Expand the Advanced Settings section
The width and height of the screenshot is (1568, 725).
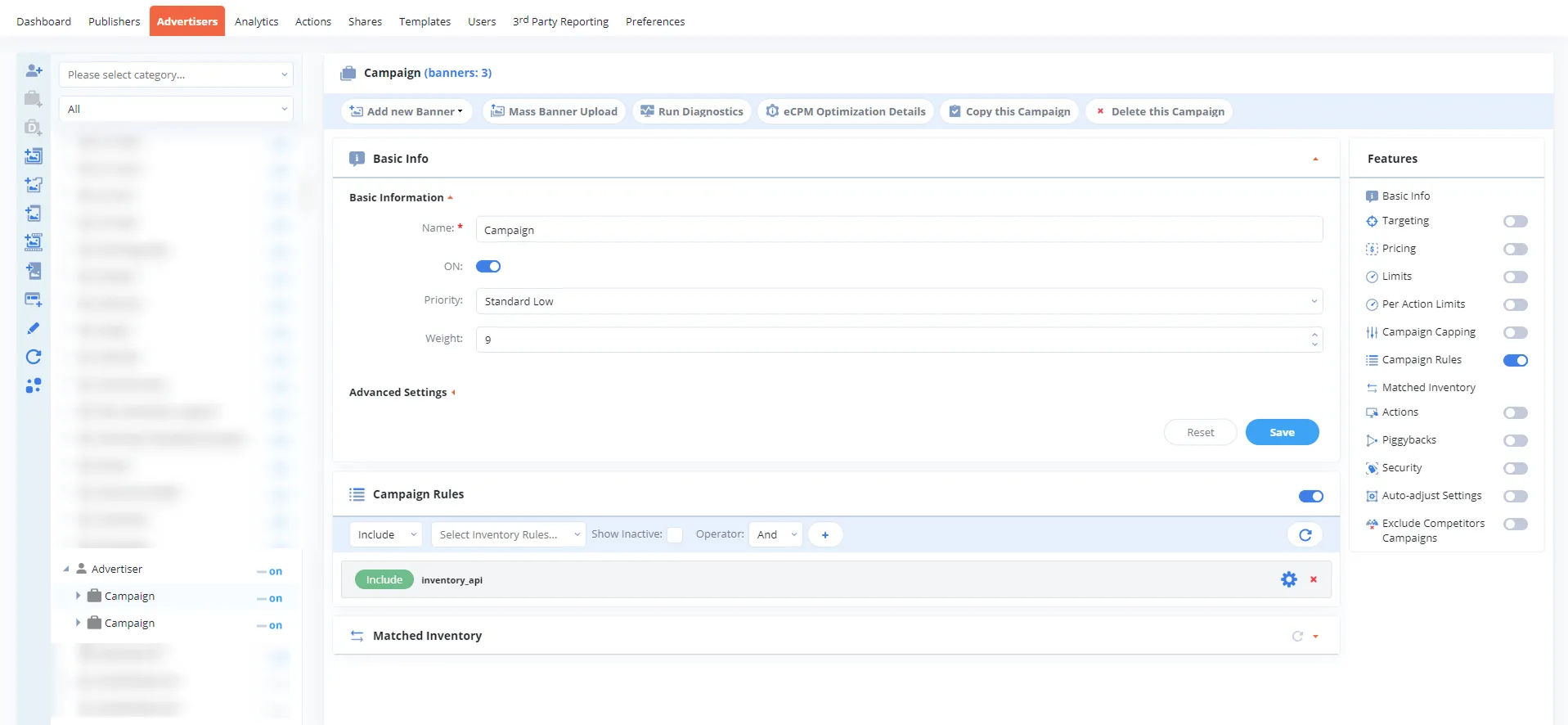click(402, 392)
